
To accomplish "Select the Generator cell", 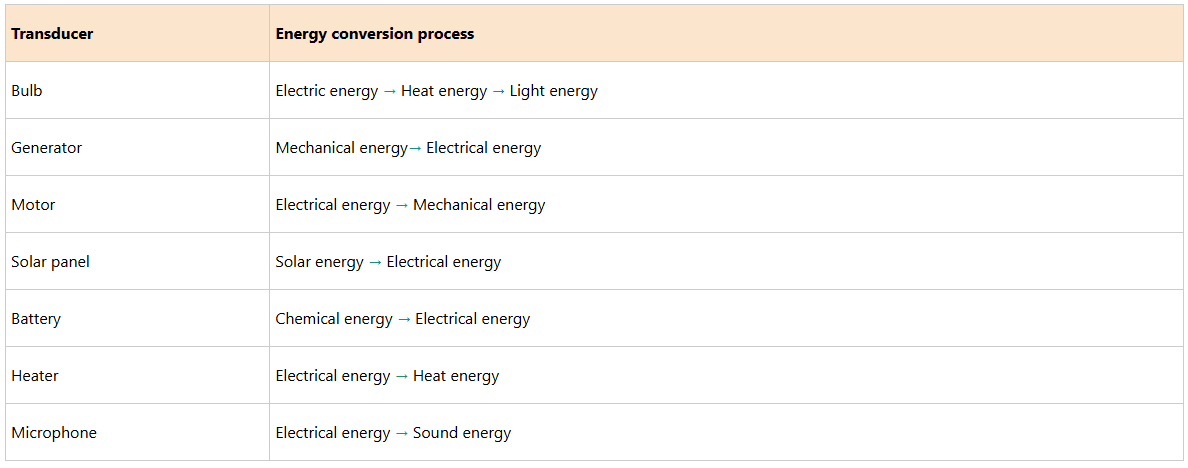I will click(x=47, y=148).
